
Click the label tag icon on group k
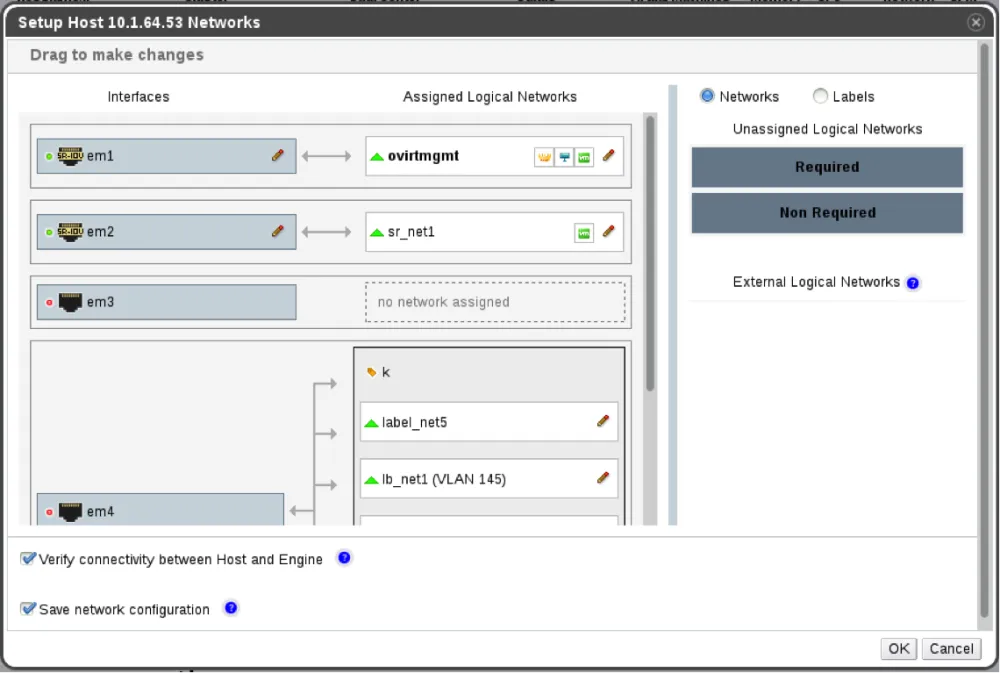coord(369,372)
